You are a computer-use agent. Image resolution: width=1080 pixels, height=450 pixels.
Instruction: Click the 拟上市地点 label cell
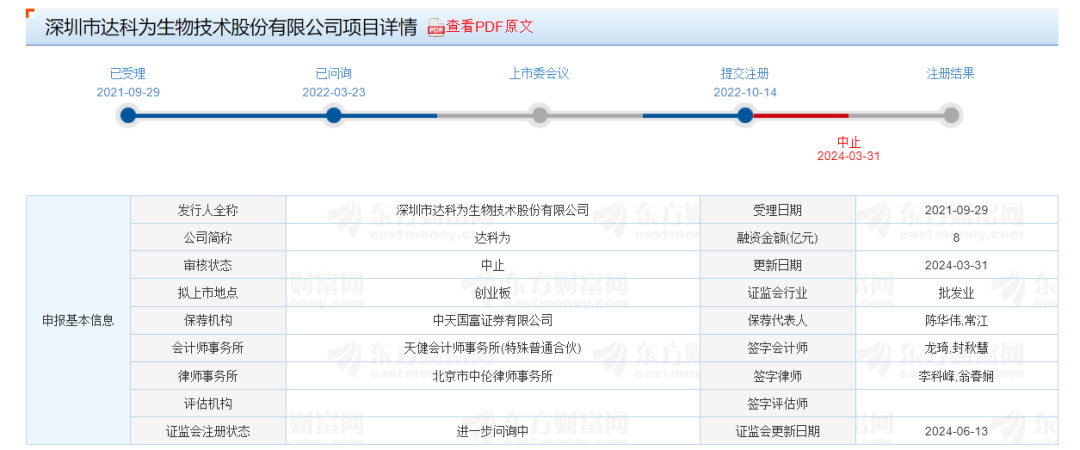[208, 293]
